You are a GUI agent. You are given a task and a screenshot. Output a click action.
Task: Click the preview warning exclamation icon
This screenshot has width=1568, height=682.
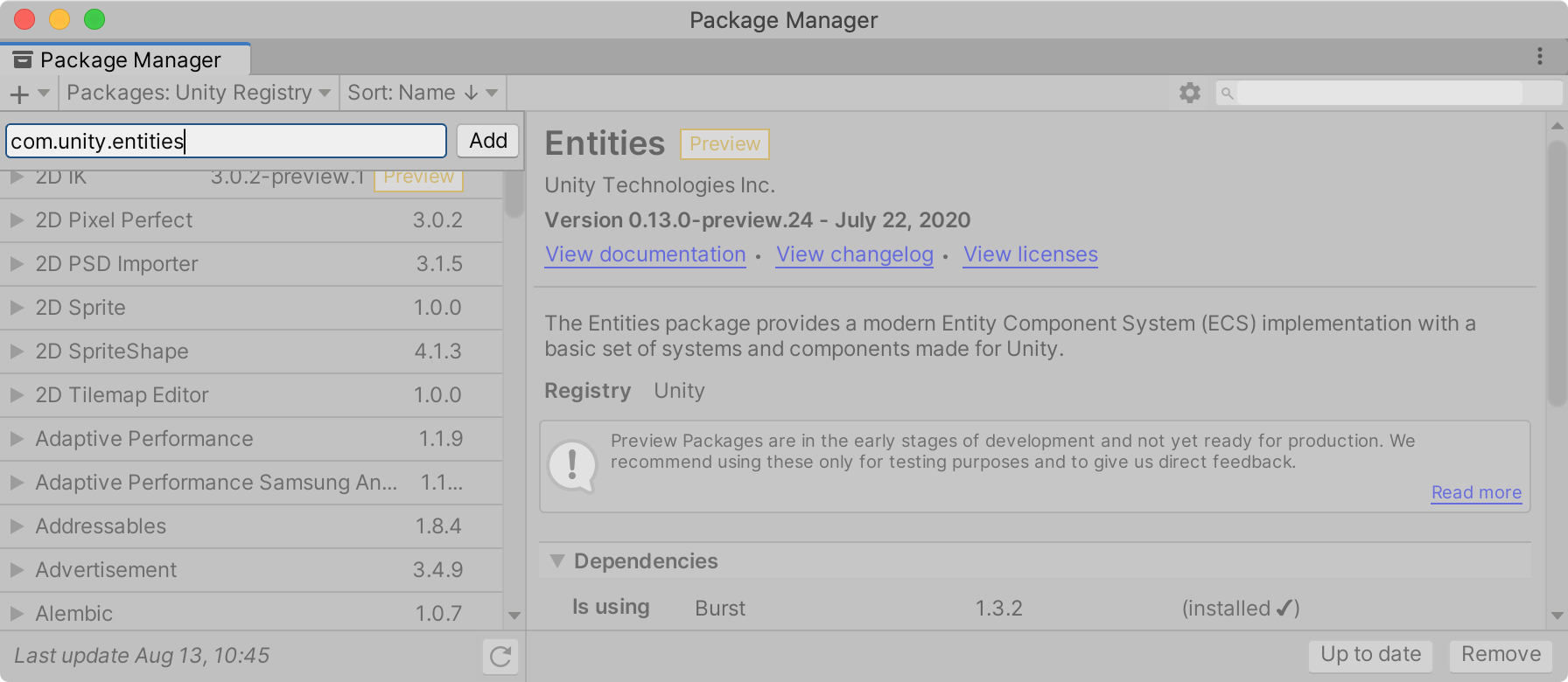point(572,465)
